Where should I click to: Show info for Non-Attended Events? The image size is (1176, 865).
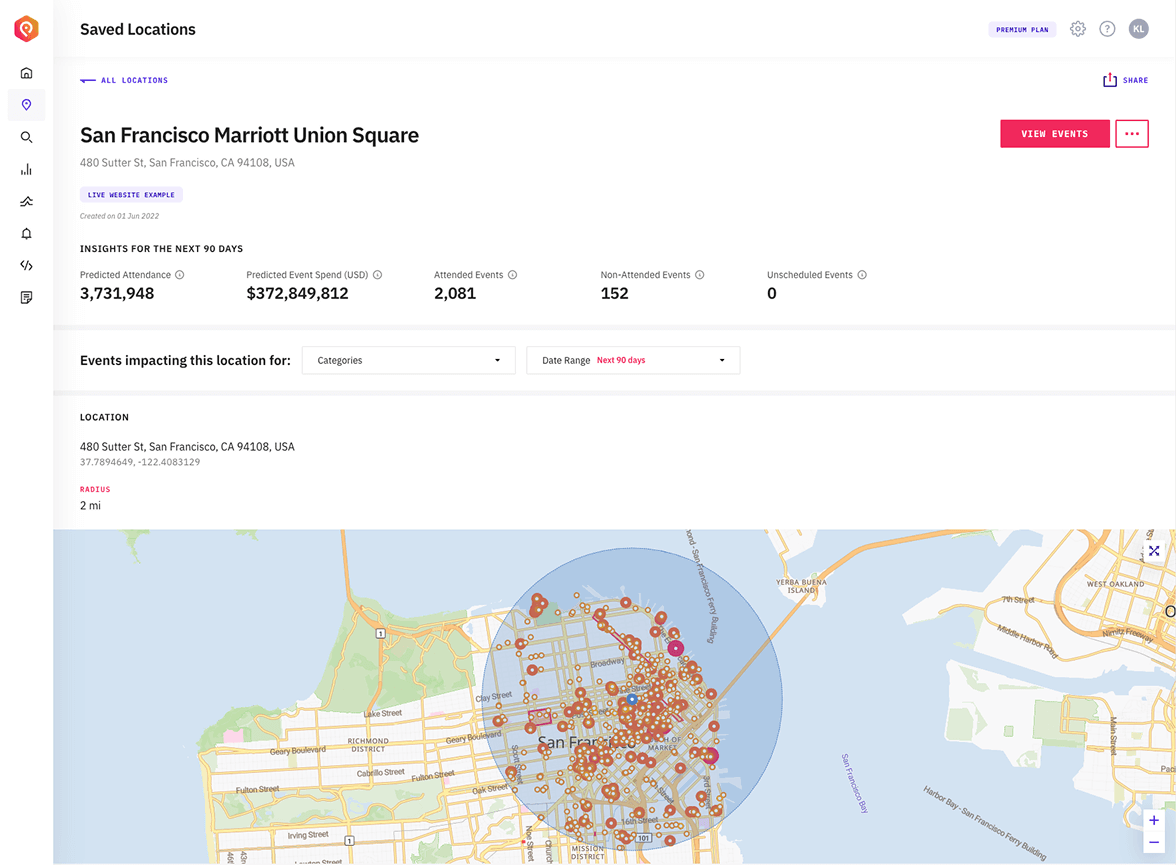pos(699,275)
